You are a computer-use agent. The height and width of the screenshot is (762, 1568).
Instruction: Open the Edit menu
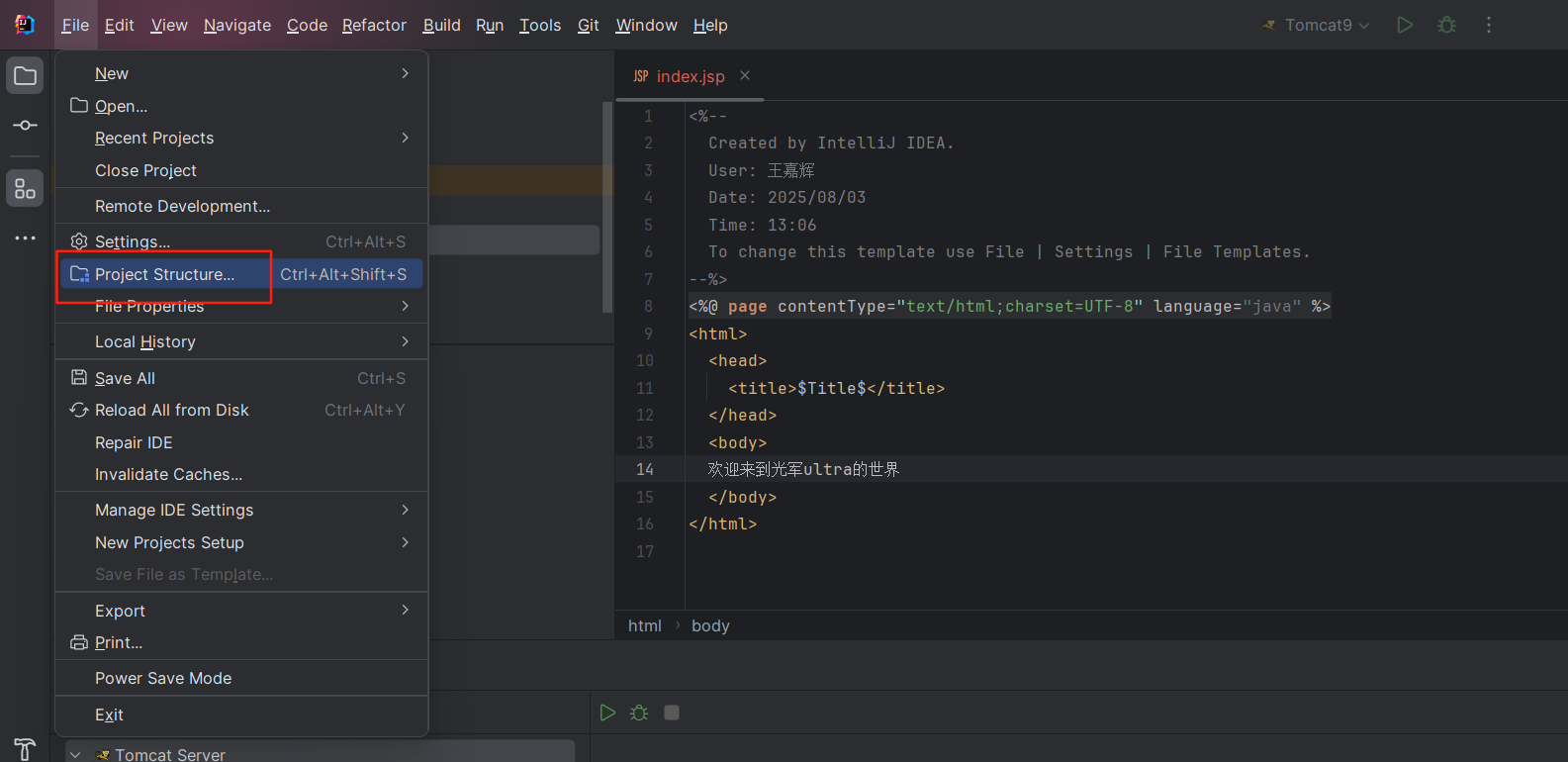coord(120,25)
